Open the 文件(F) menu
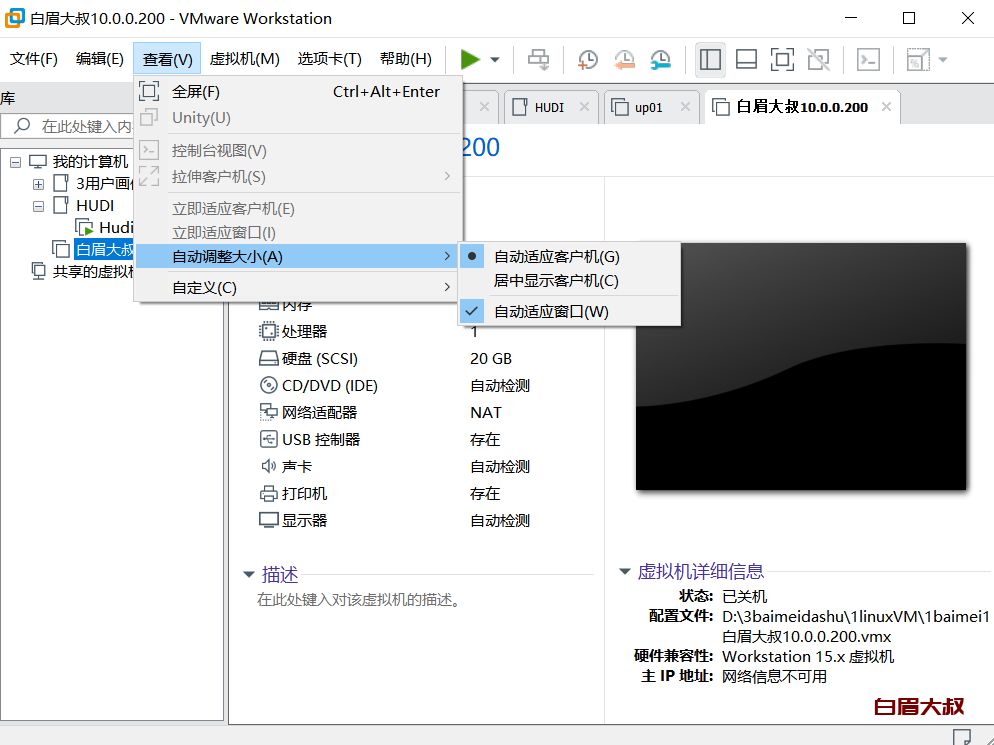Image resolution: width=994 pixels, height=745 pixels. [x=34, y=59]
